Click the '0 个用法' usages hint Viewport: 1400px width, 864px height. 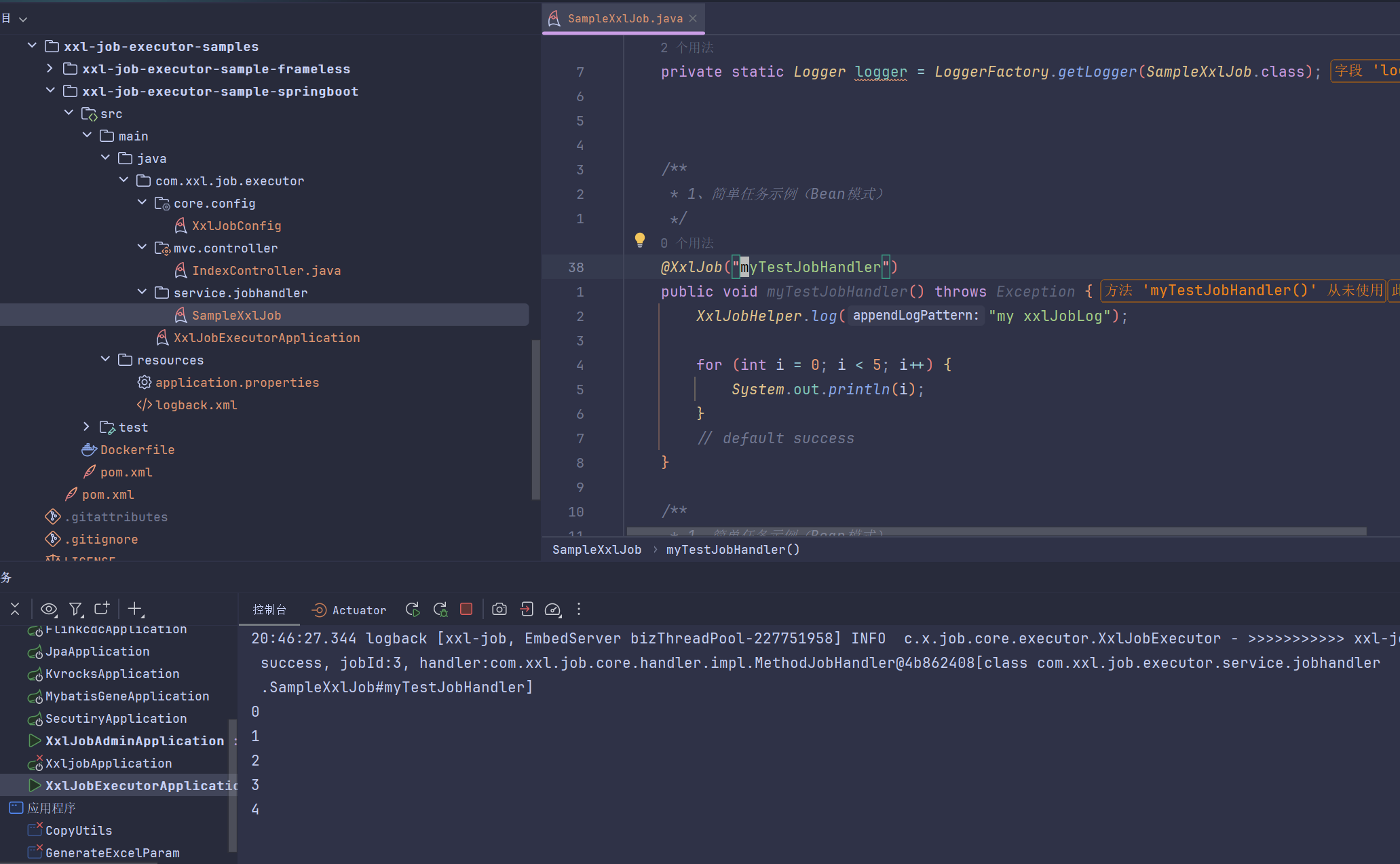coord(687,243)
